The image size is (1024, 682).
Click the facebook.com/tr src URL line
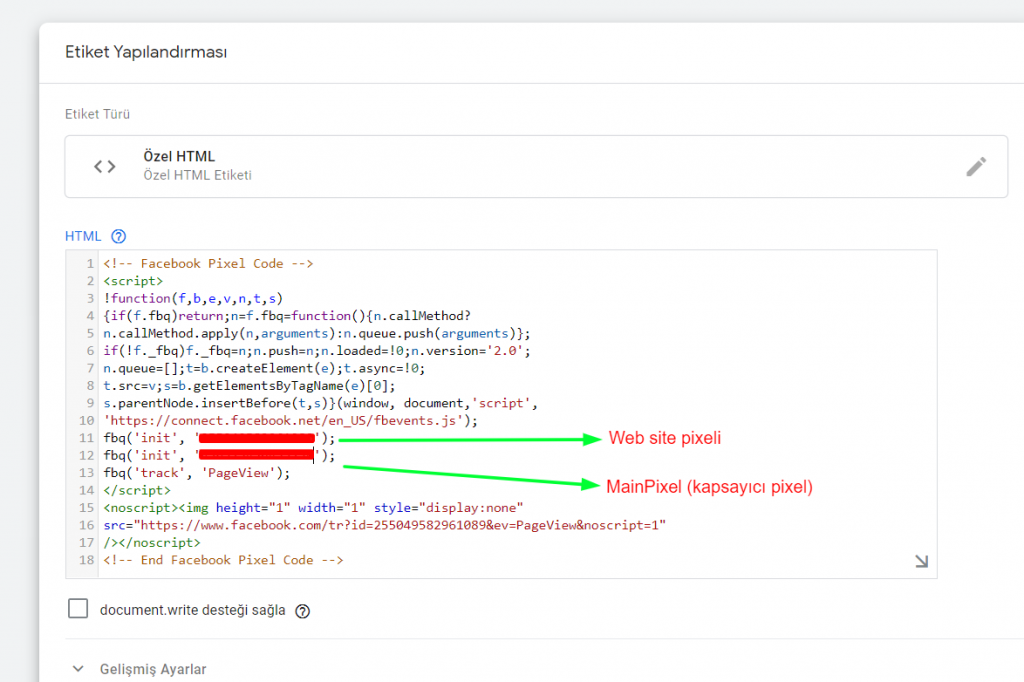[x=385, y=526]
